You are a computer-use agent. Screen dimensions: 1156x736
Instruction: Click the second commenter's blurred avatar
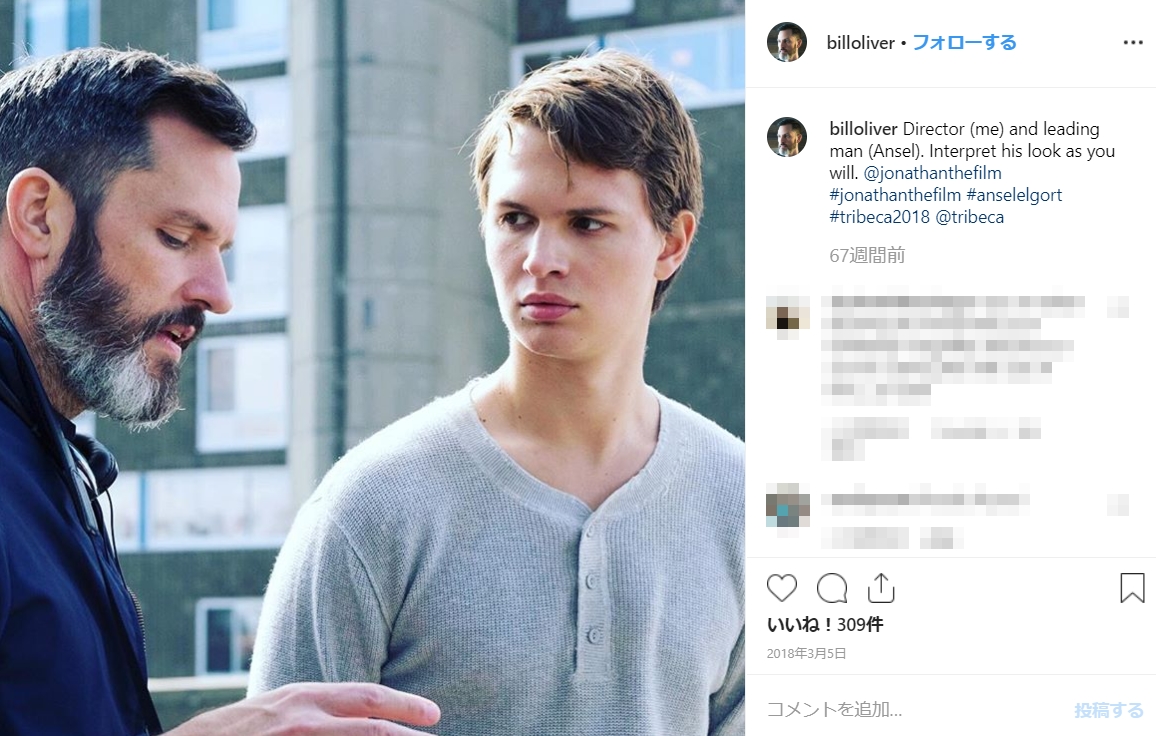pos(787,506)
